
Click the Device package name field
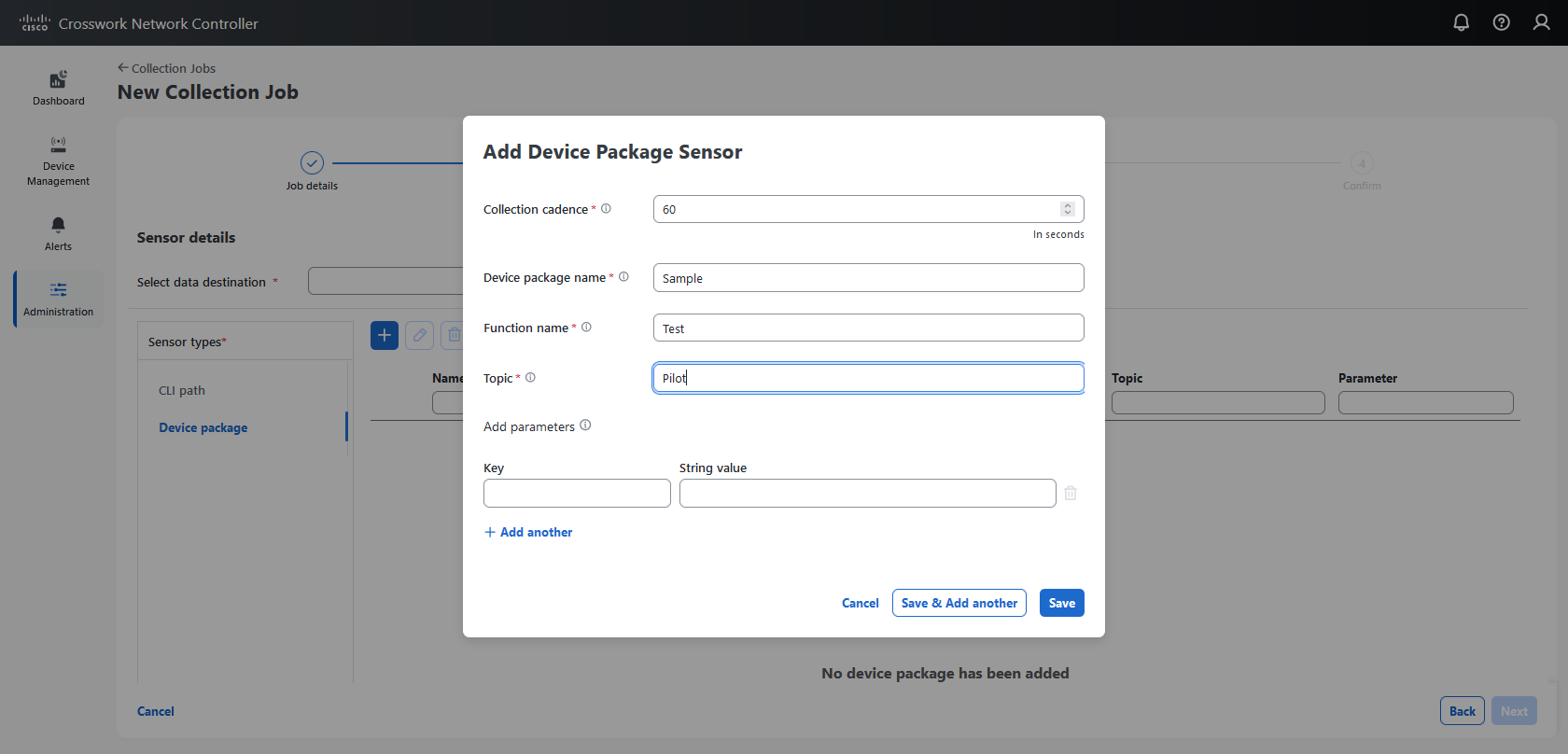tap(868, 278)
